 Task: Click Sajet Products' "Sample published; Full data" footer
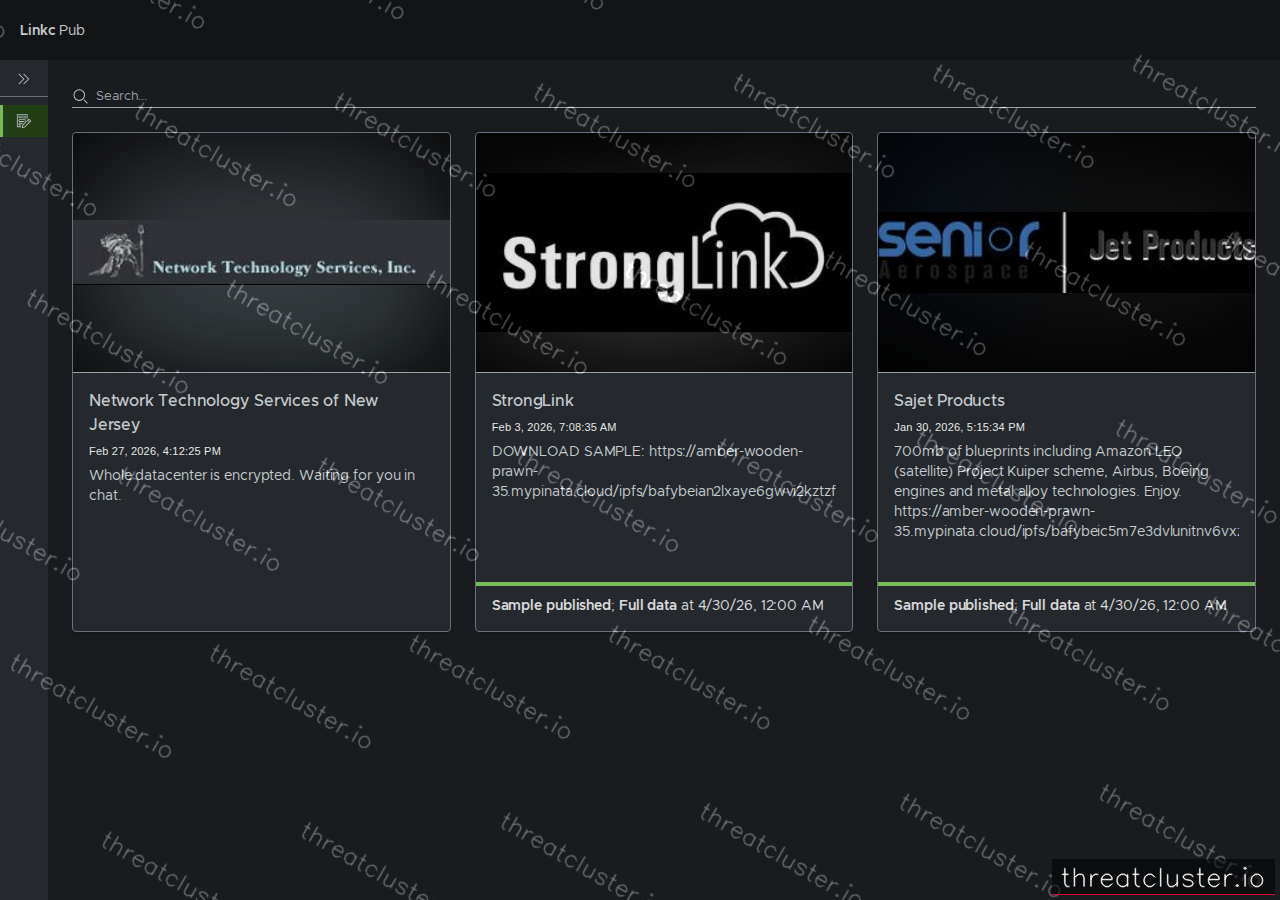pyautogui.click(x=1060, y=605)
